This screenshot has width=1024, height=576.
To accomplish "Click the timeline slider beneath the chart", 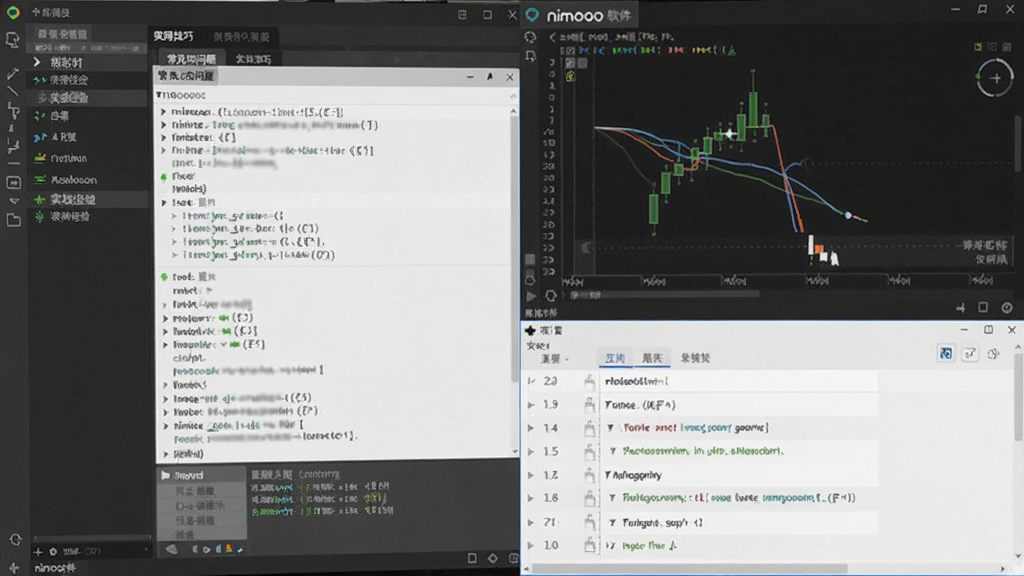I will (664, 295).
